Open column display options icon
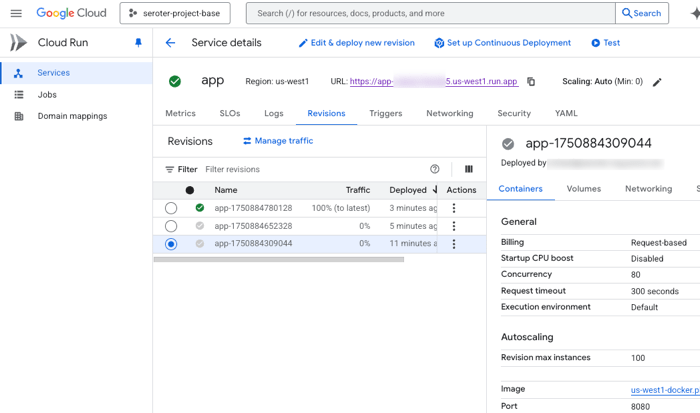The height and width of the screenshot is (413, 700). click(x=468, y=169)
